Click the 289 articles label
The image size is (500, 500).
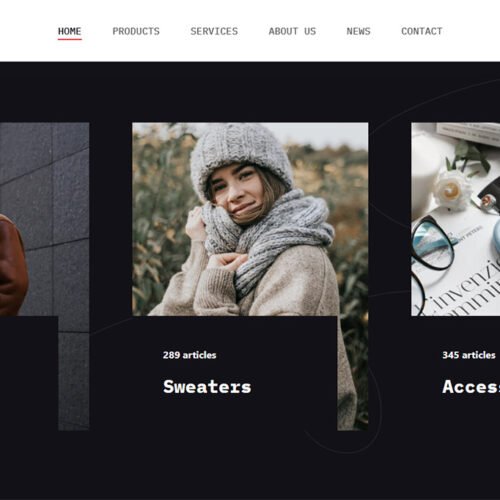click(x=190, y=355)
